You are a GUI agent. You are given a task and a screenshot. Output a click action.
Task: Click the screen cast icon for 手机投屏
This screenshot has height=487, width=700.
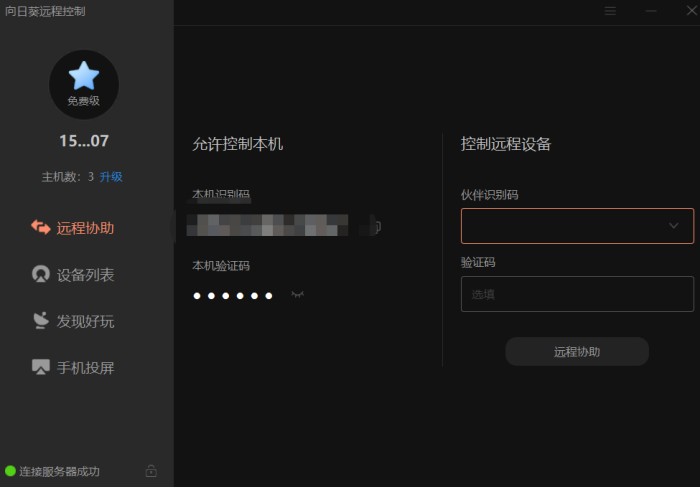coord(41,366)
